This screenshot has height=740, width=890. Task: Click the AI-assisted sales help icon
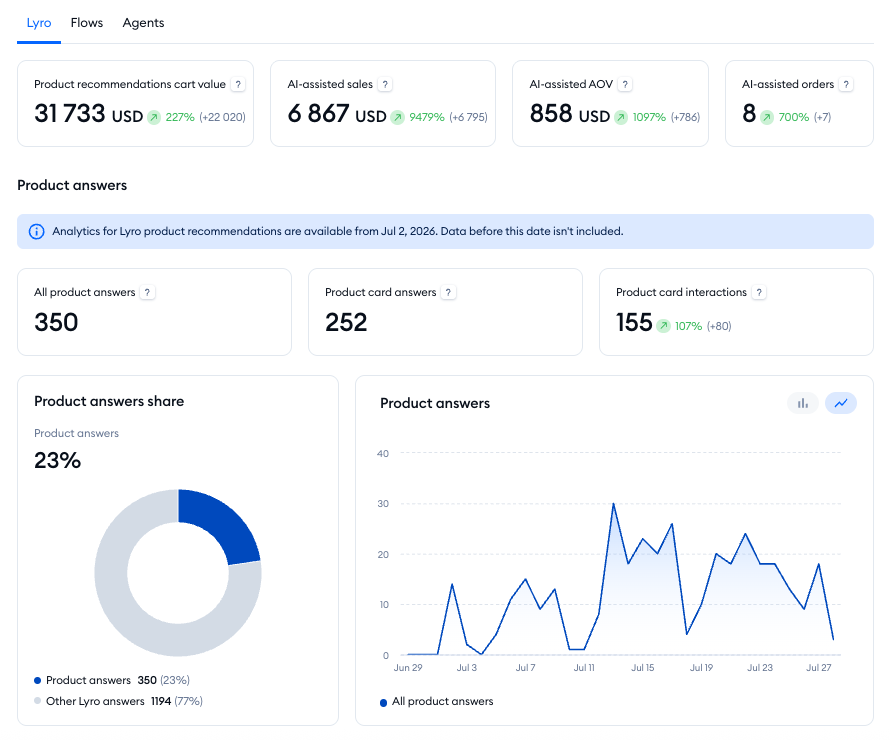[x=385, y=85]
